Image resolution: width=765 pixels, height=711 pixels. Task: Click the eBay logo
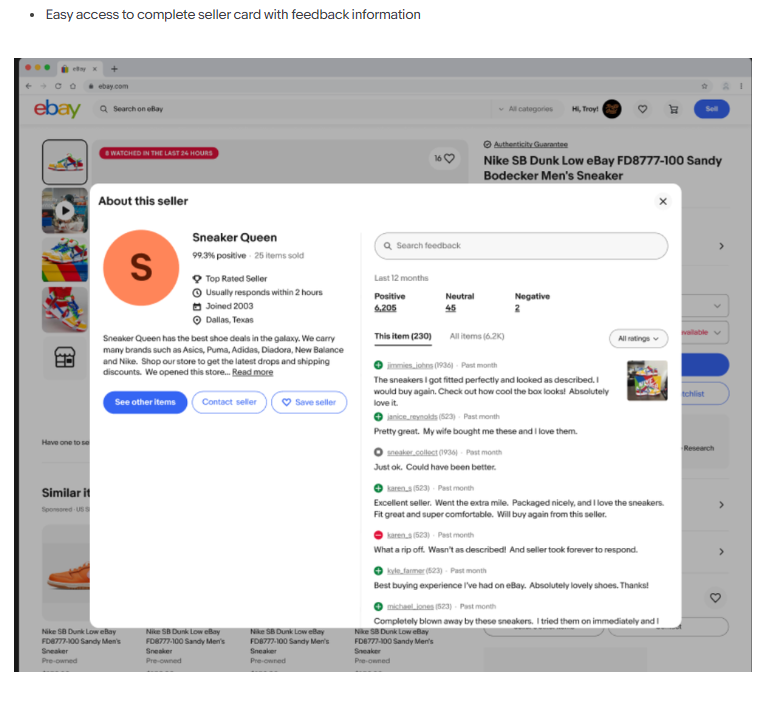pyautogui.click(x=57, y=108)
